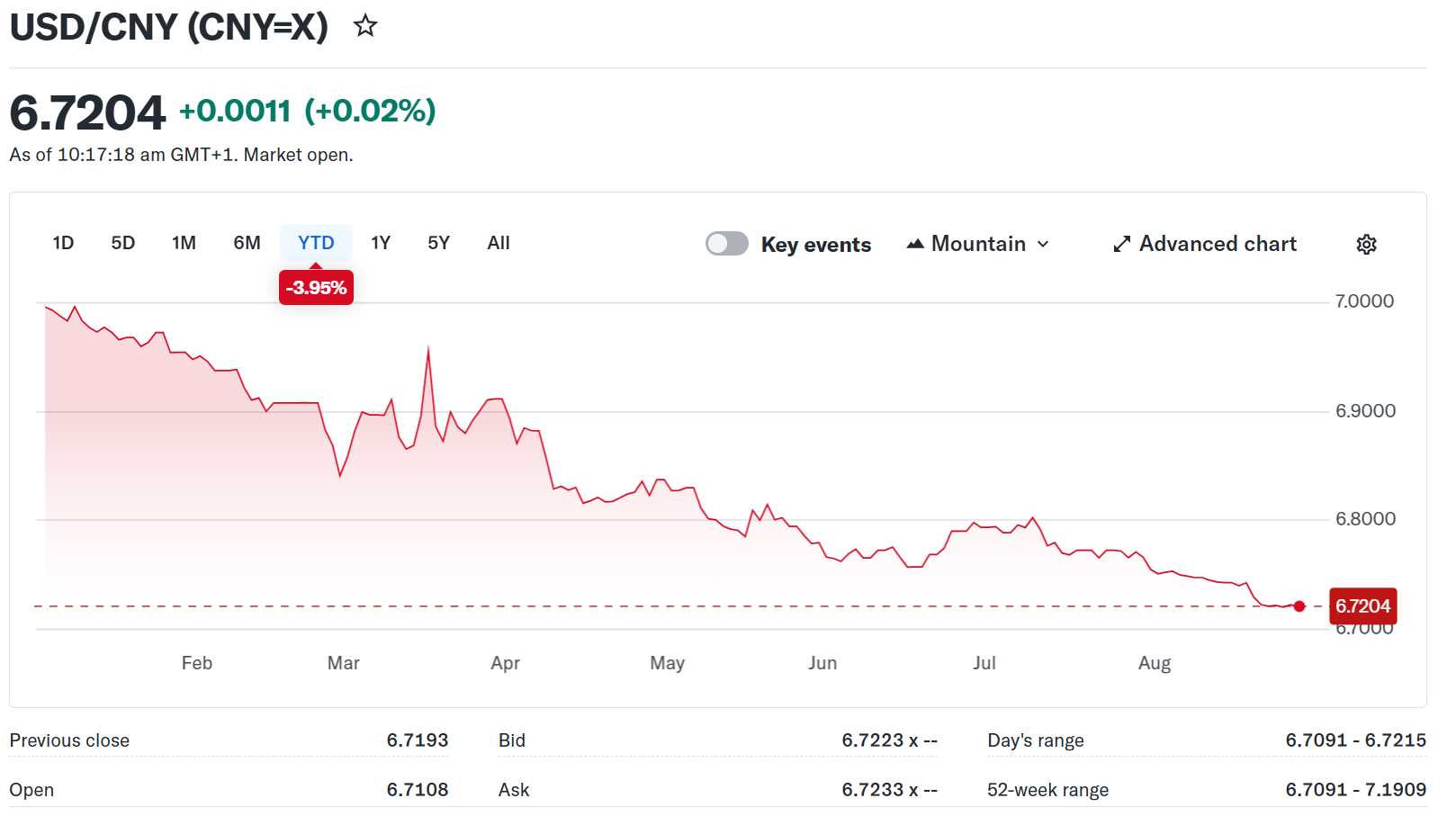This screenshot has height=816, width=1456.
Task: Click the (+0.02%) percent change value
Action: click(370, 111)
